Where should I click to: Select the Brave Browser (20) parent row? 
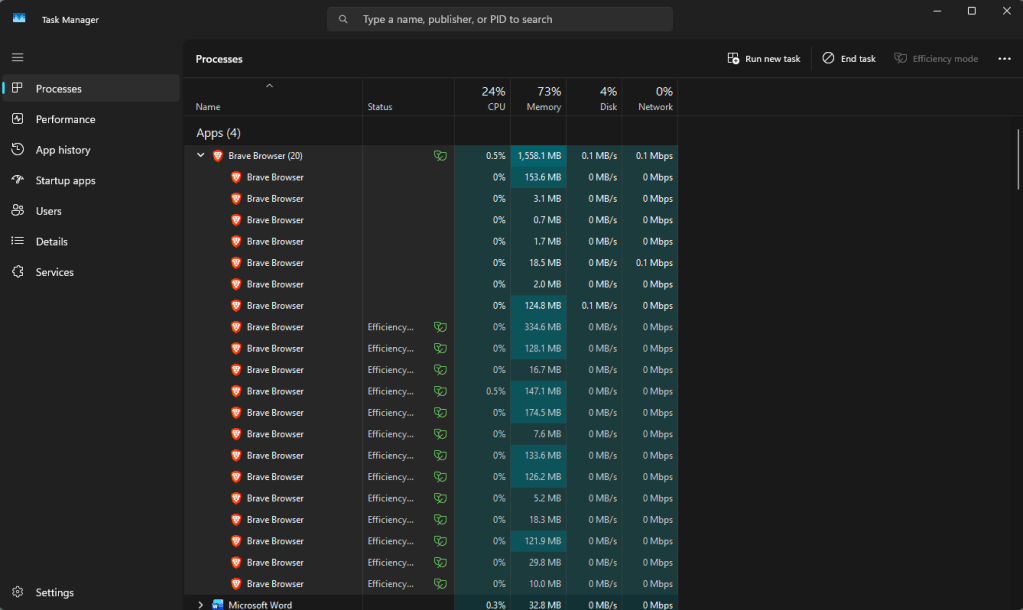431,155
